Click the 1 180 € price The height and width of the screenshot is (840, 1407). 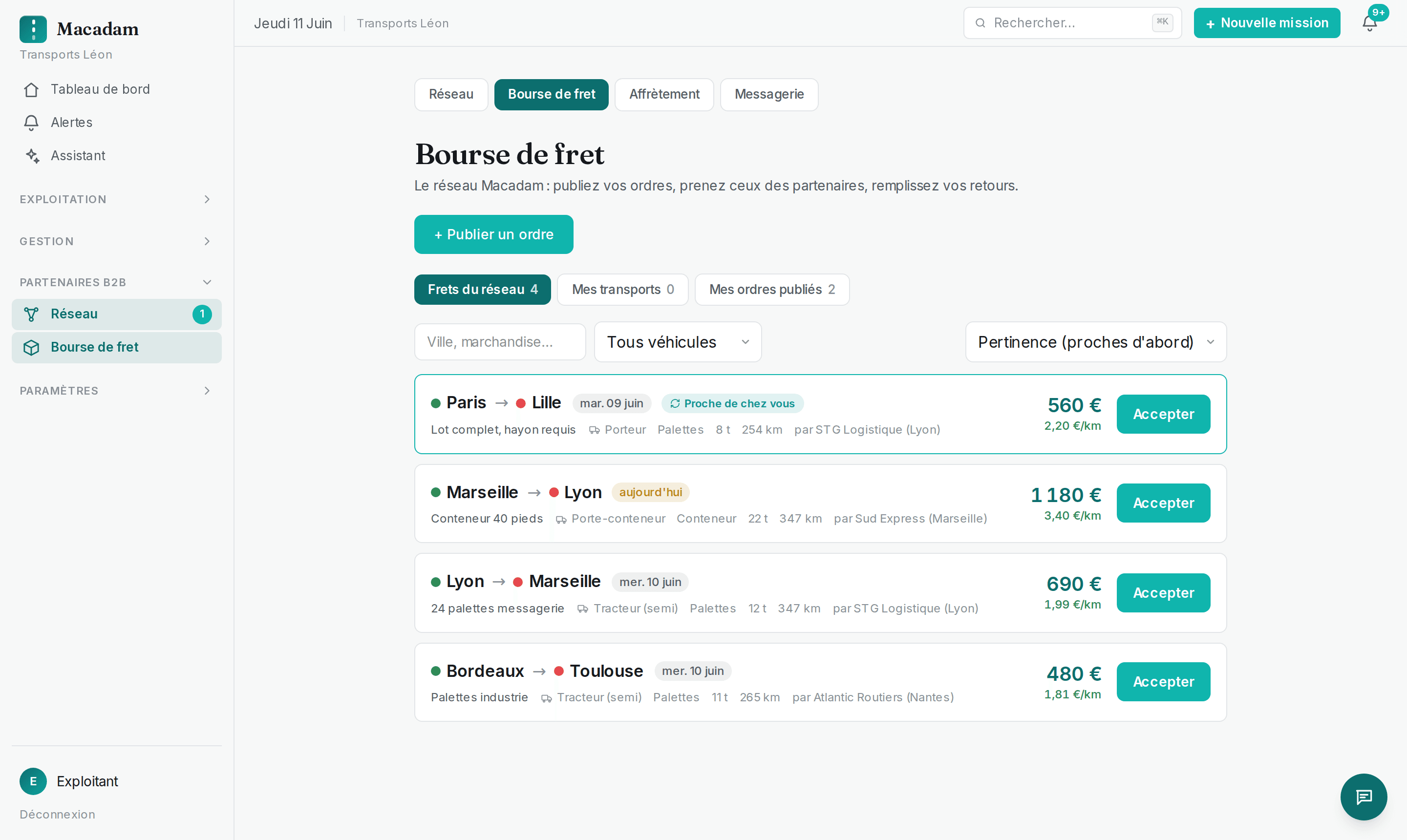pos(1066,495)
